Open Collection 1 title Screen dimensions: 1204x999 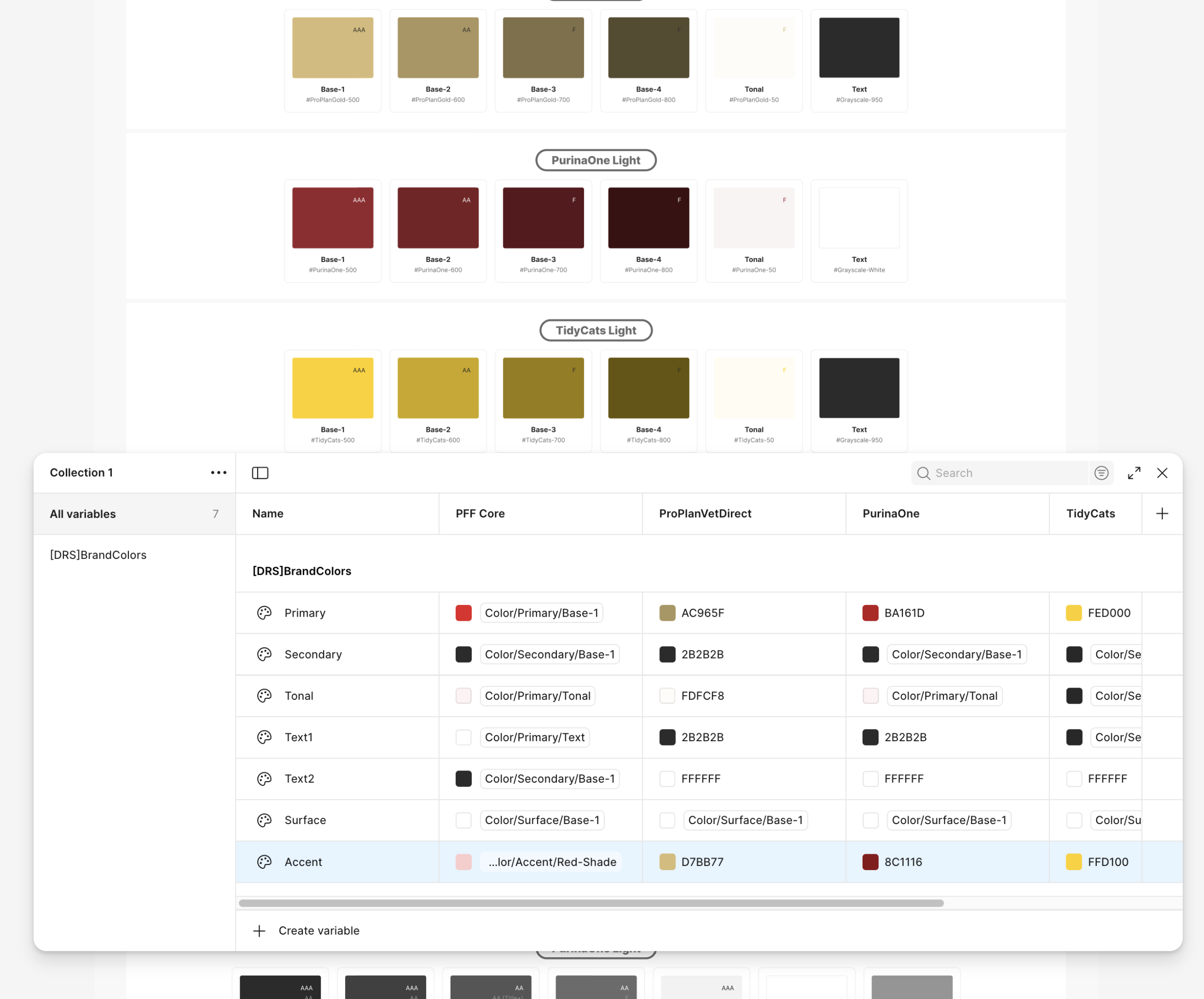[81, 473]
